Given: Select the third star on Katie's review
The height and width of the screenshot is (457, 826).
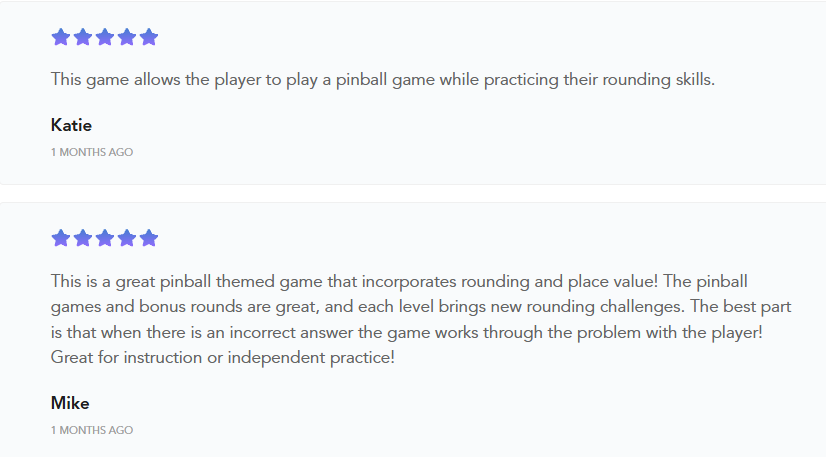Looking at the screenshot, I should tap(105, 38).
